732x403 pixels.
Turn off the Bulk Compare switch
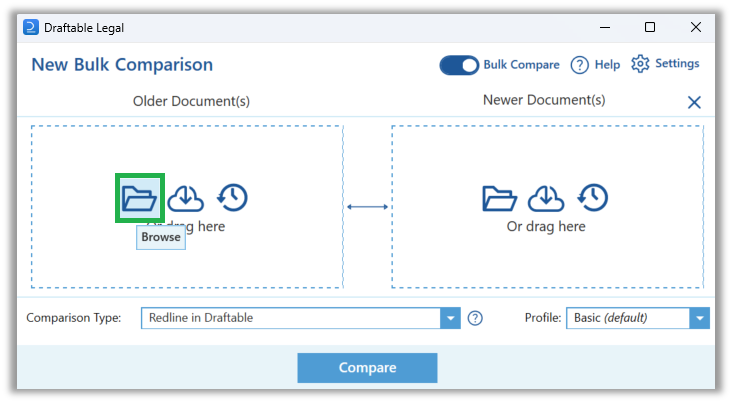pyautogui.click(x=459, y=65)
